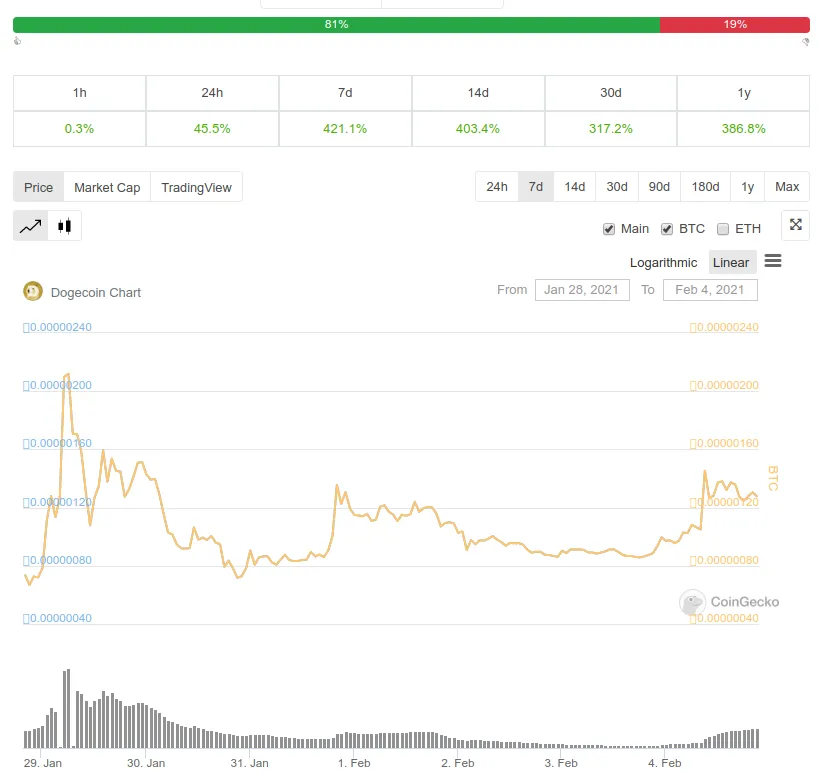Image resolution: width=819 pixels, height=783 pixels.
Task: Click the 317.2% 30d change value
Action: [611, 128]
